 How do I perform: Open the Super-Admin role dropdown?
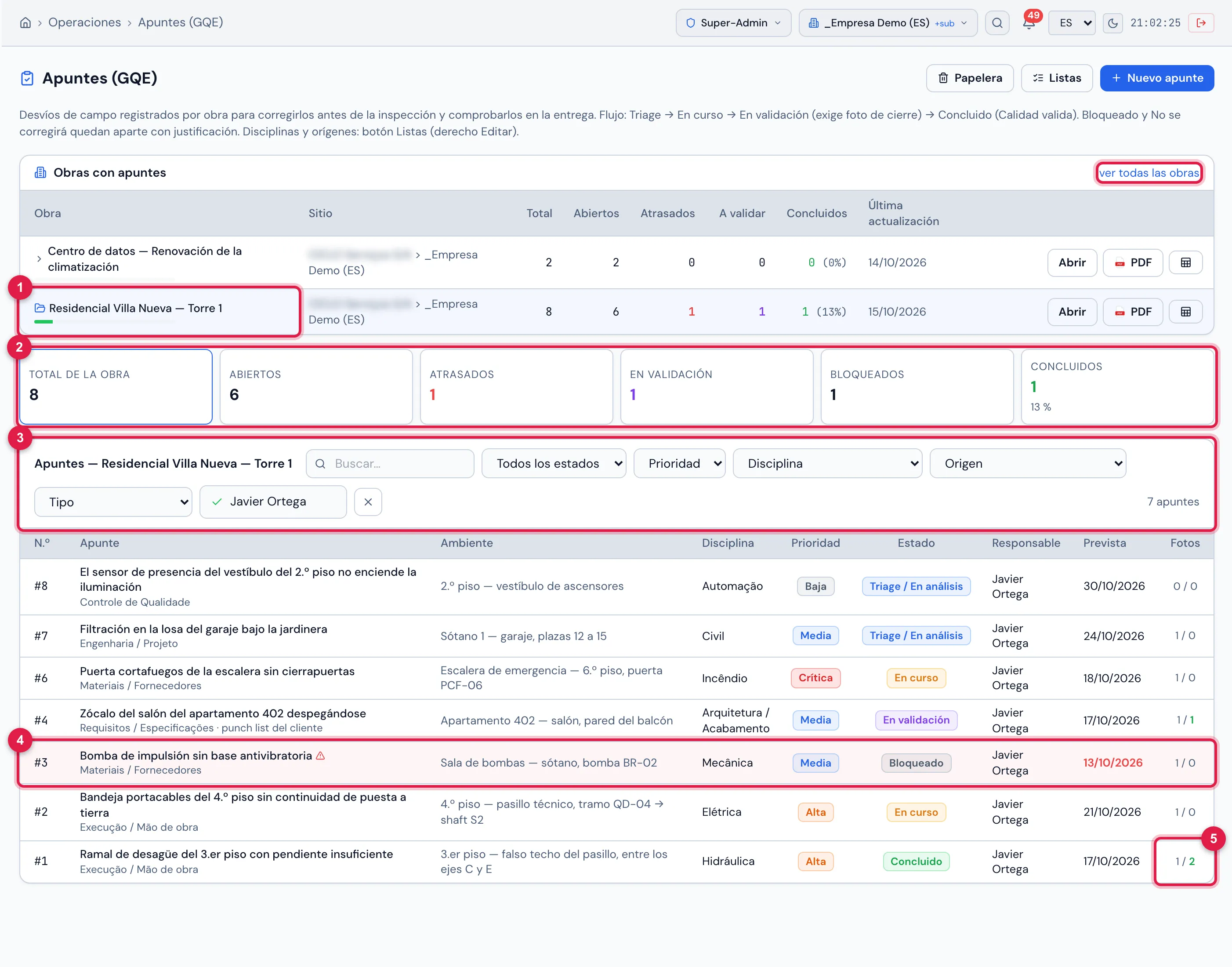pos(733,23)
